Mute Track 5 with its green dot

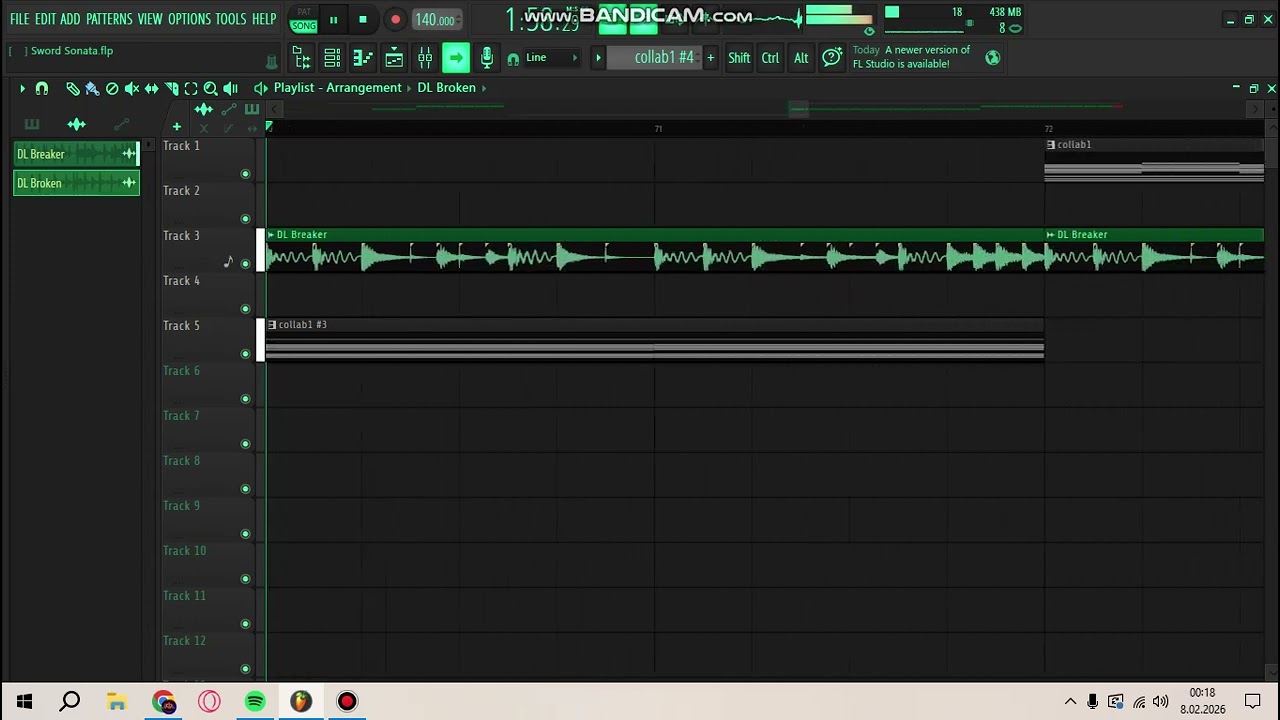pos(245,354)
